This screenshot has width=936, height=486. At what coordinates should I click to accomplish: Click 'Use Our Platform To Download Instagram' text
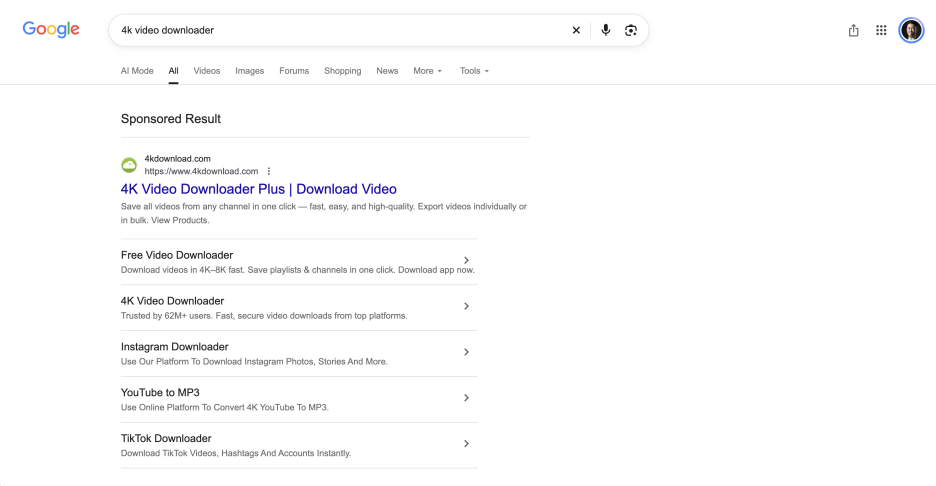(254, 362)
